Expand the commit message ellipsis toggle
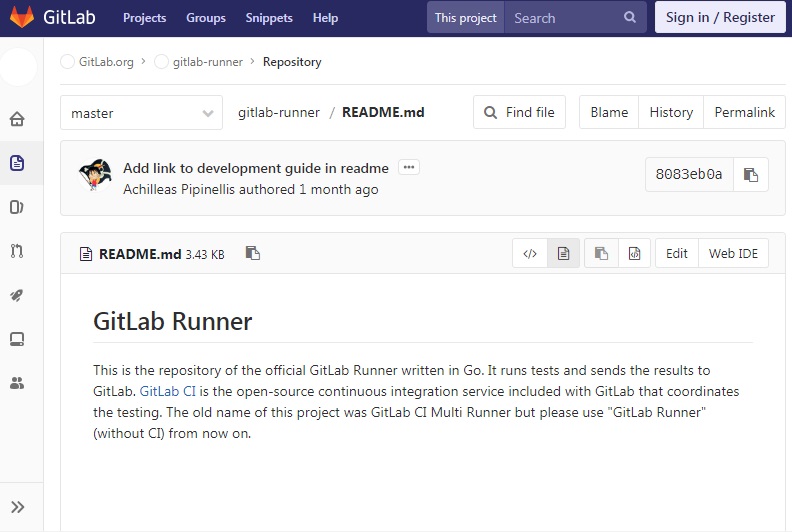 tap(408, 168)
